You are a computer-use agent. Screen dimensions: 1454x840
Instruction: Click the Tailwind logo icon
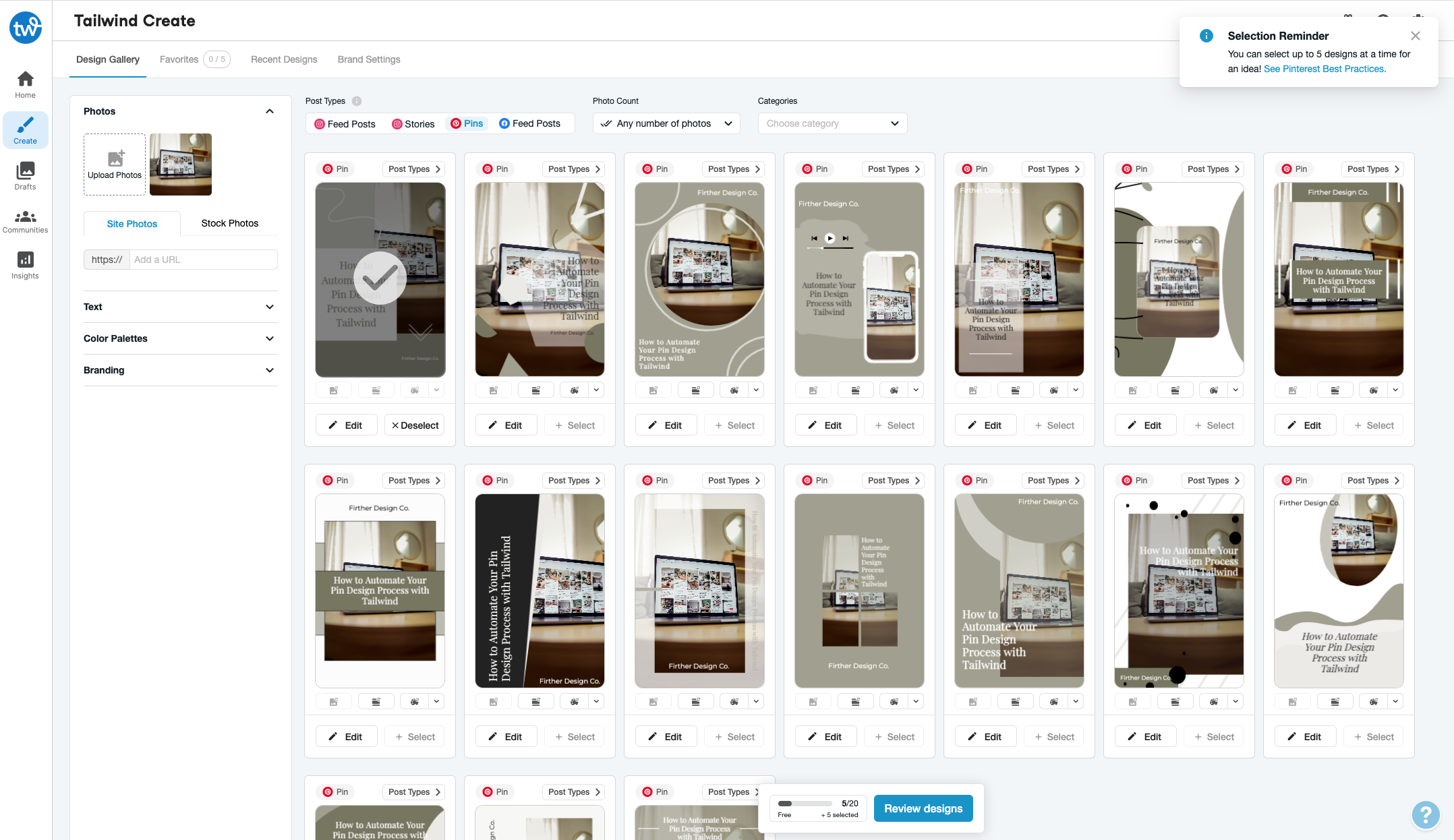click(x=26, y=27)
